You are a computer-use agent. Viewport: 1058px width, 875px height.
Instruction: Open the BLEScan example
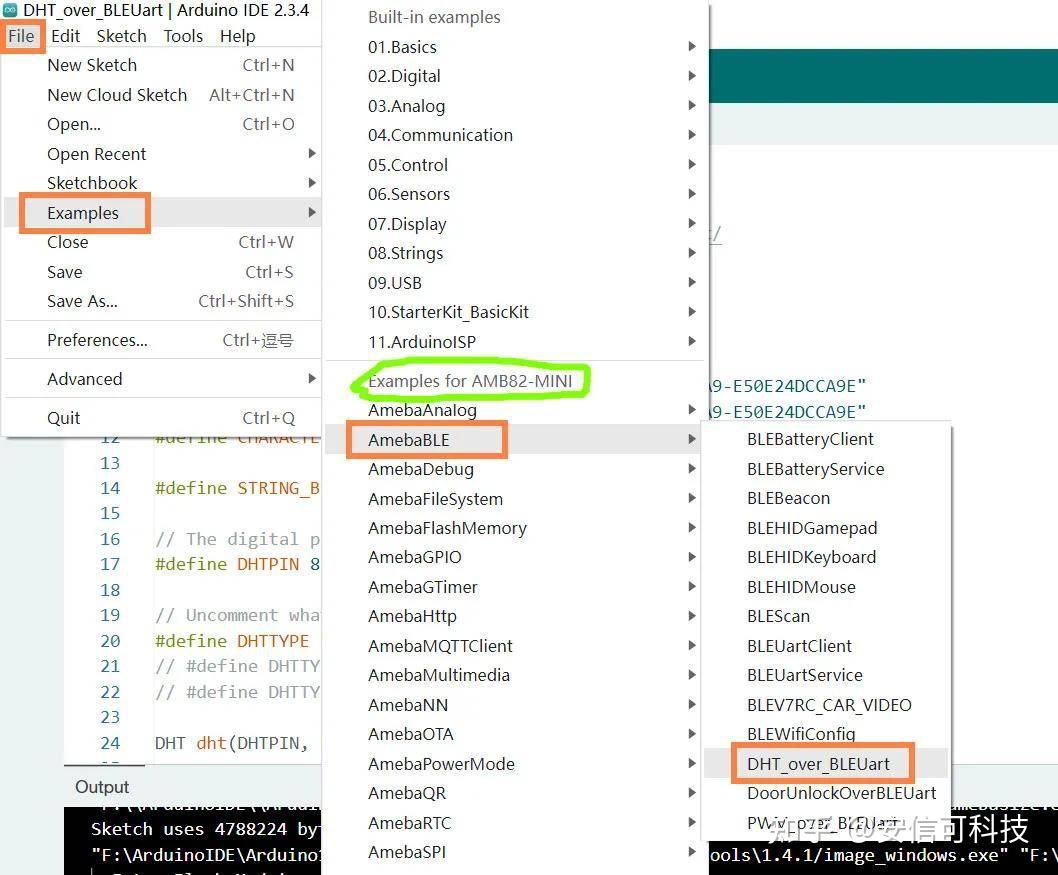tap(826, 616)
